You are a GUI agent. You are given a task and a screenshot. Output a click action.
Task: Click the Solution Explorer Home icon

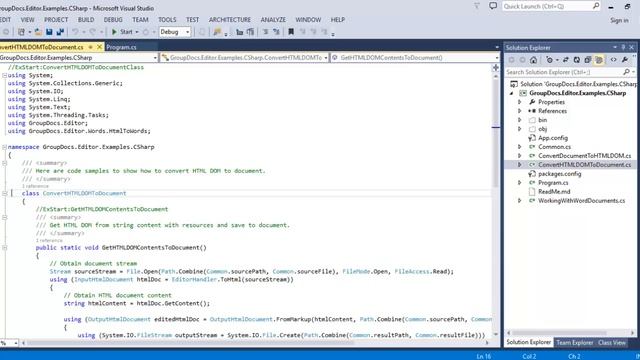pos(533,60)
